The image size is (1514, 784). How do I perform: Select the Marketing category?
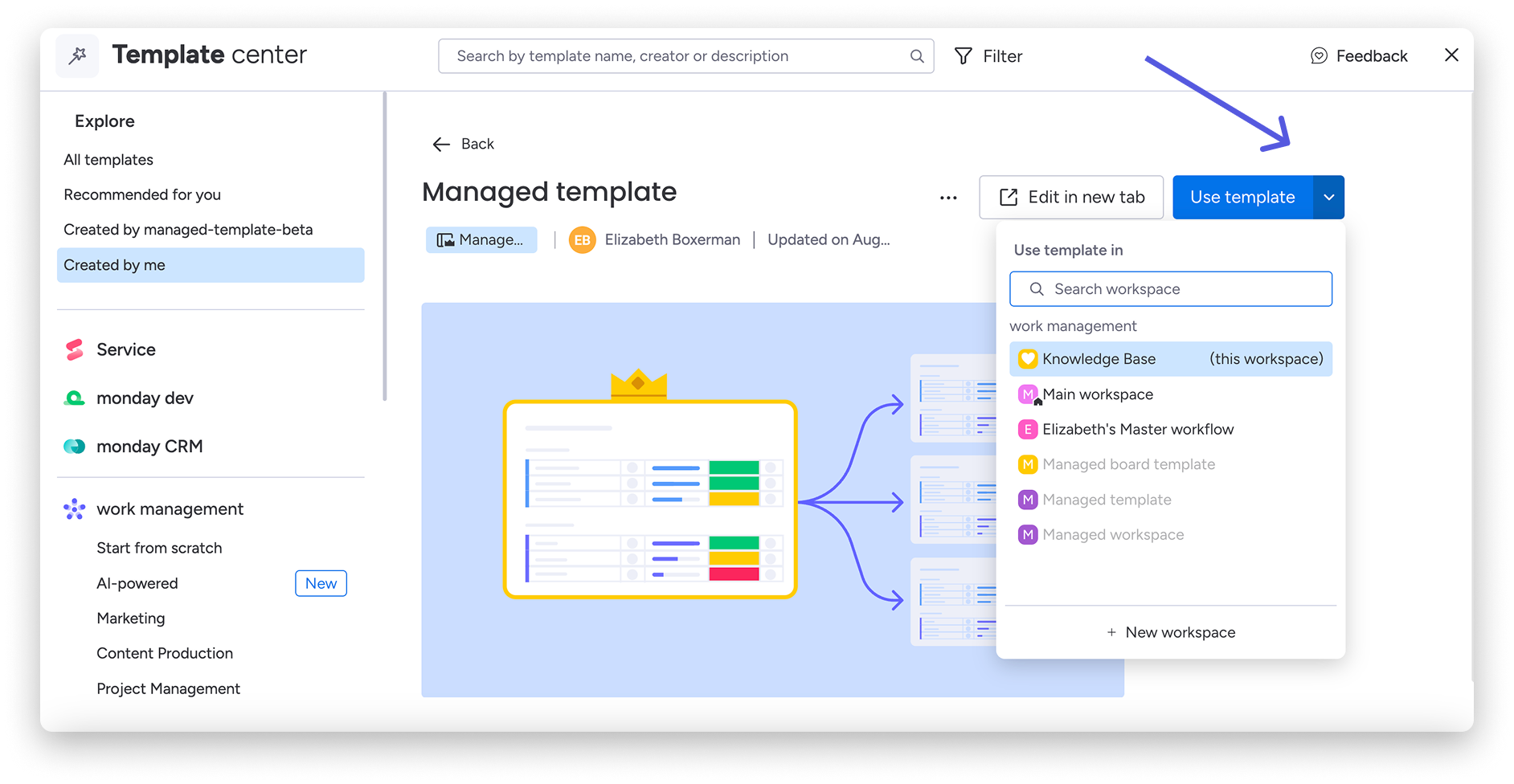point(131,619)
